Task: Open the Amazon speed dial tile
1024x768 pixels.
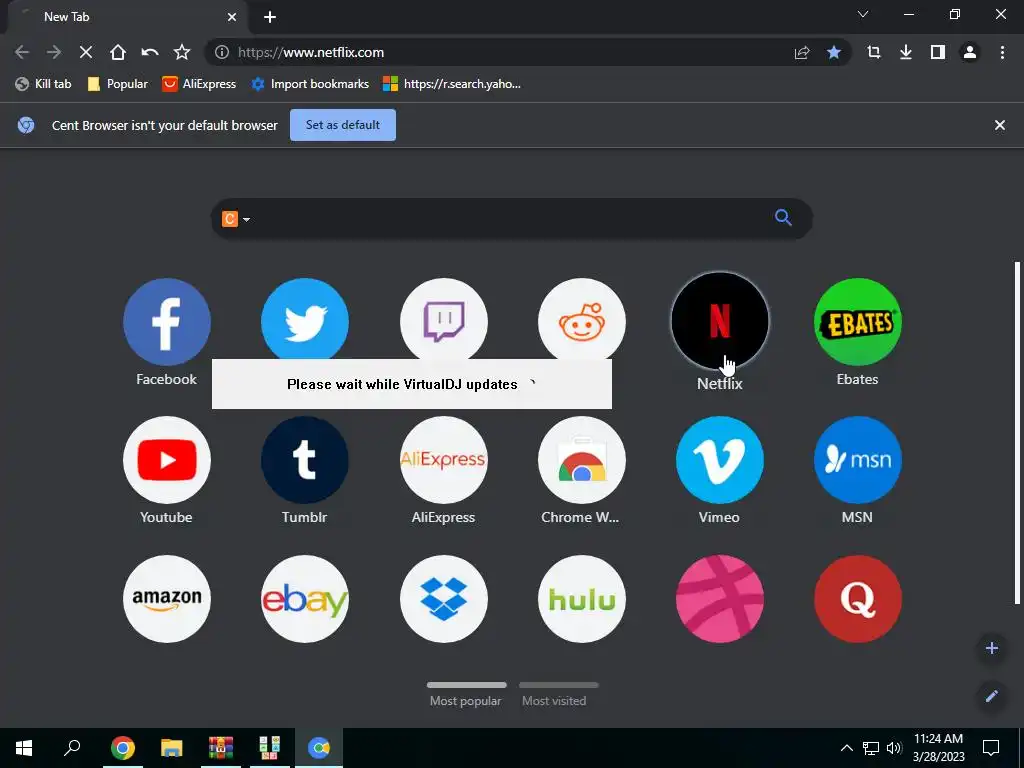Action: pos(167,599)
